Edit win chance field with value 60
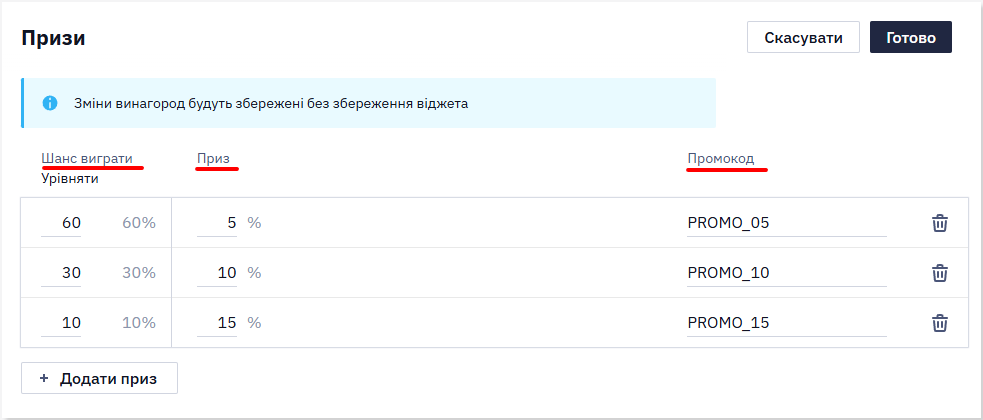 tap(61, 223)
